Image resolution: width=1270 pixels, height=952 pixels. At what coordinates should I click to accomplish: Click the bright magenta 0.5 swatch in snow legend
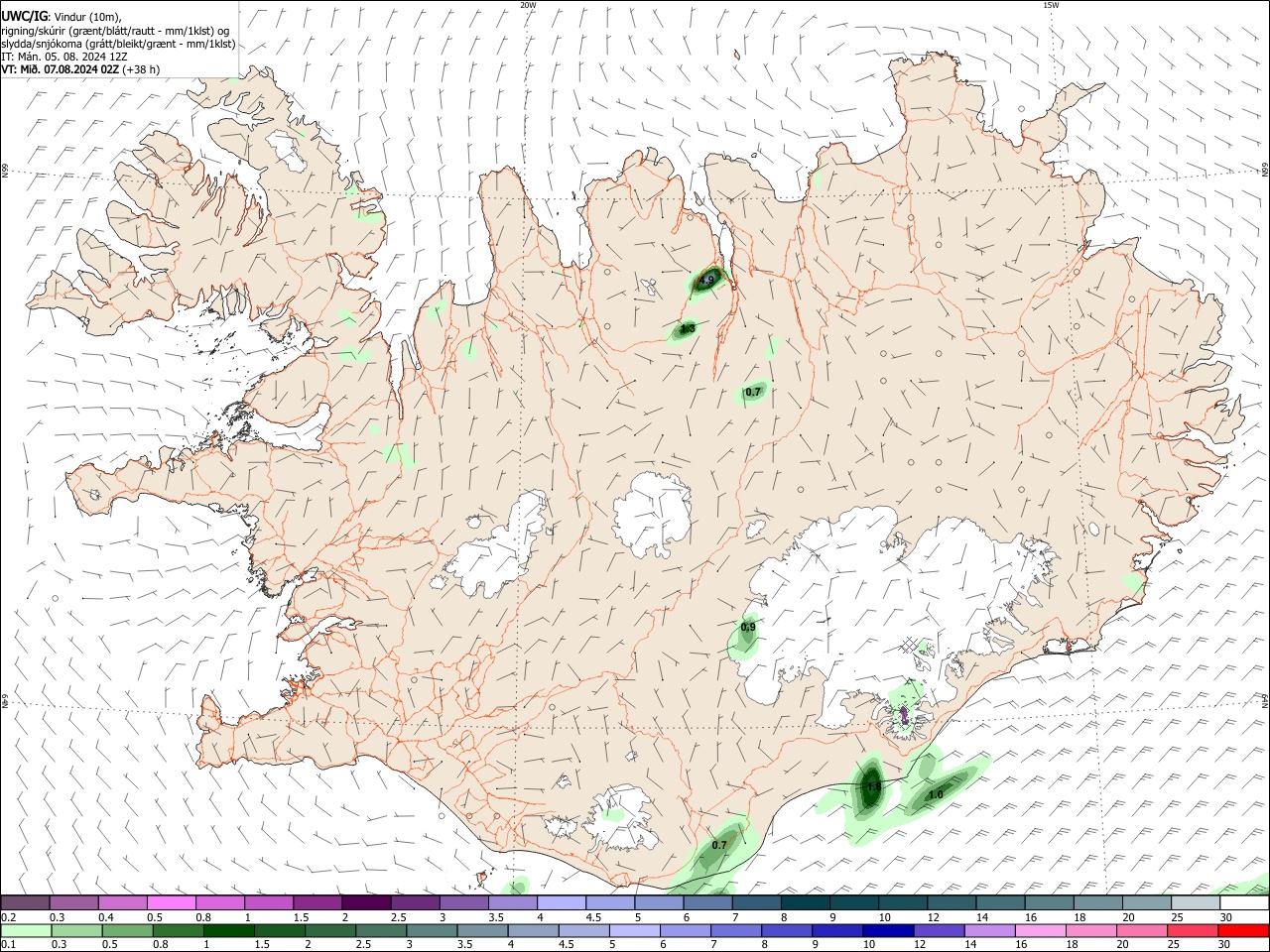tap(171, 902)
